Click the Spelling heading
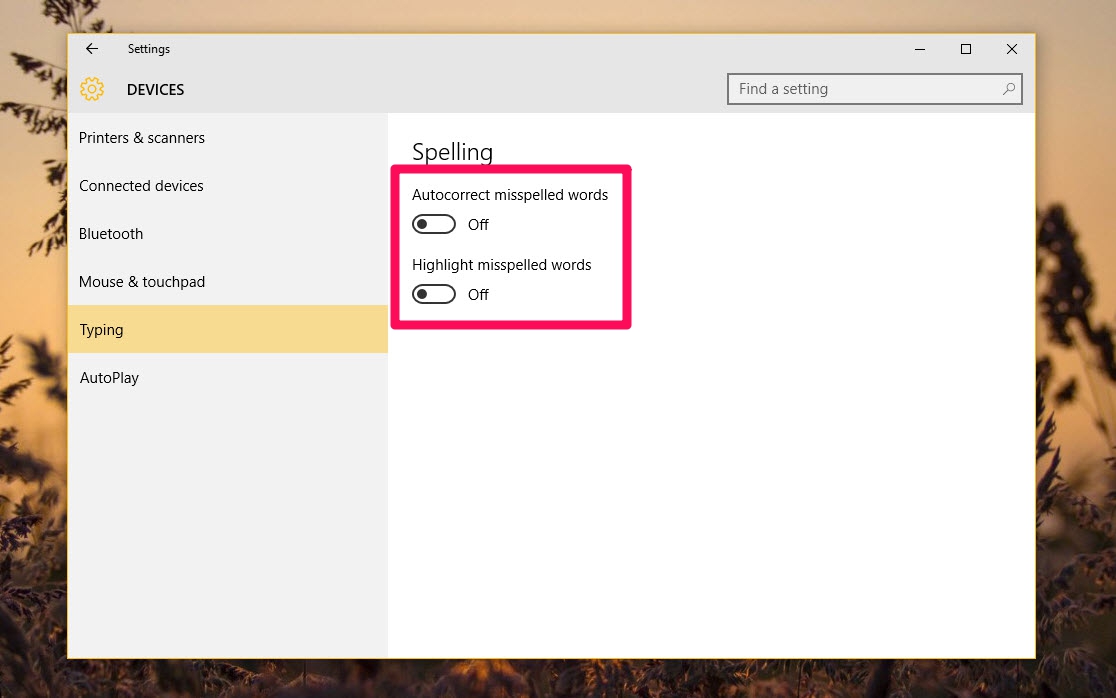This screenshot has height=698, width=1116. [x=453, y=152]
